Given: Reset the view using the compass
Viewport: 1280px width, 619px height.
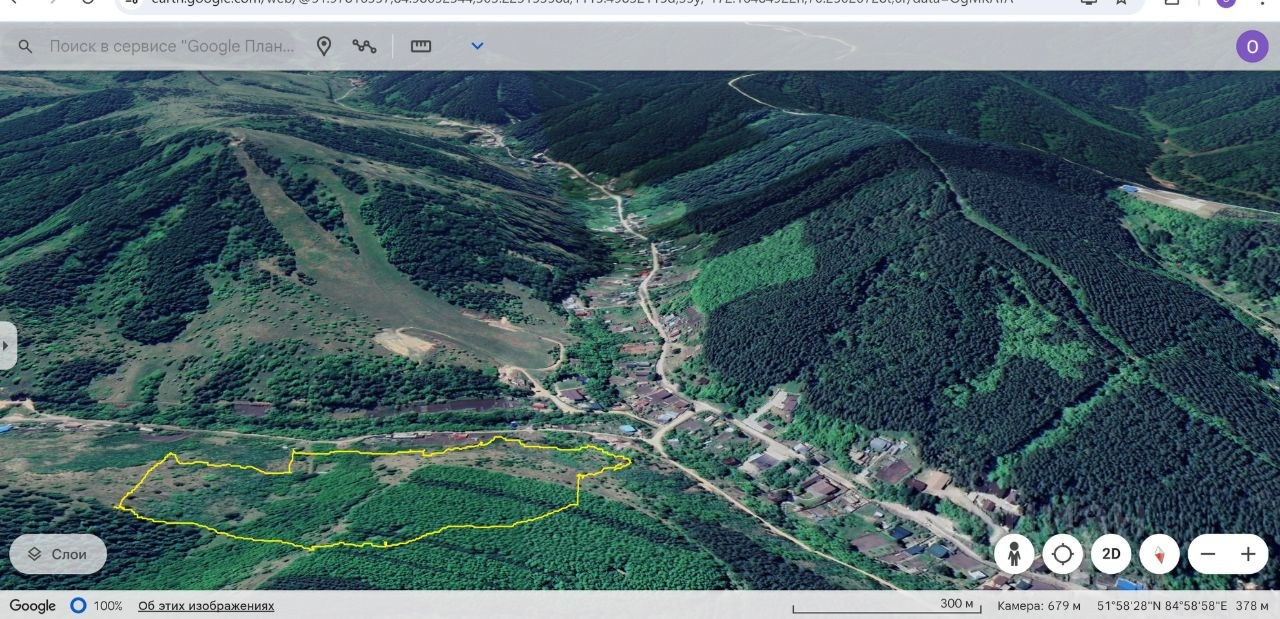Looking at the screenshot, I should [1160, 554].
